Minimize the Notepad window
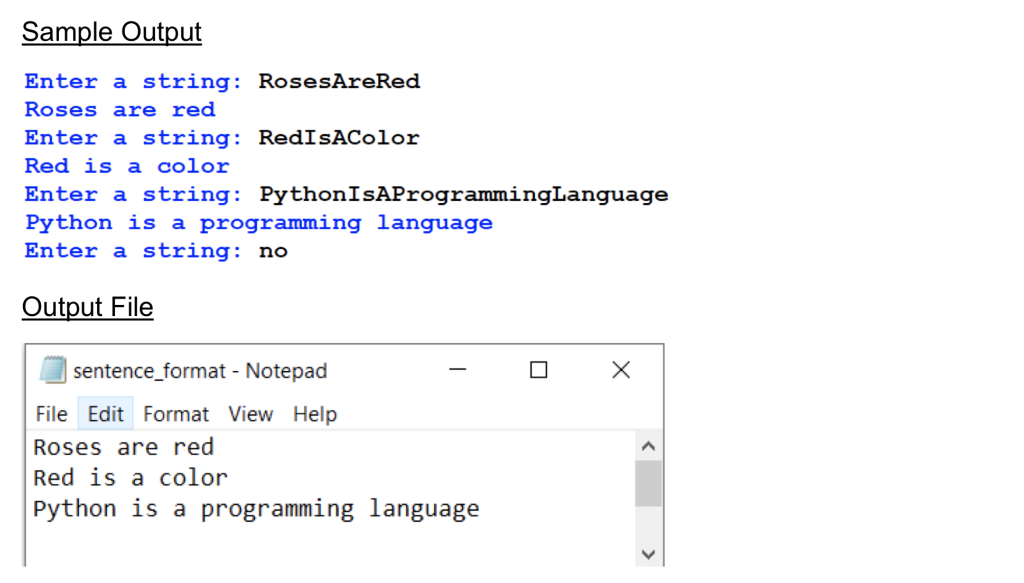This screenshot has width=1024, height=583. (457, 369)
